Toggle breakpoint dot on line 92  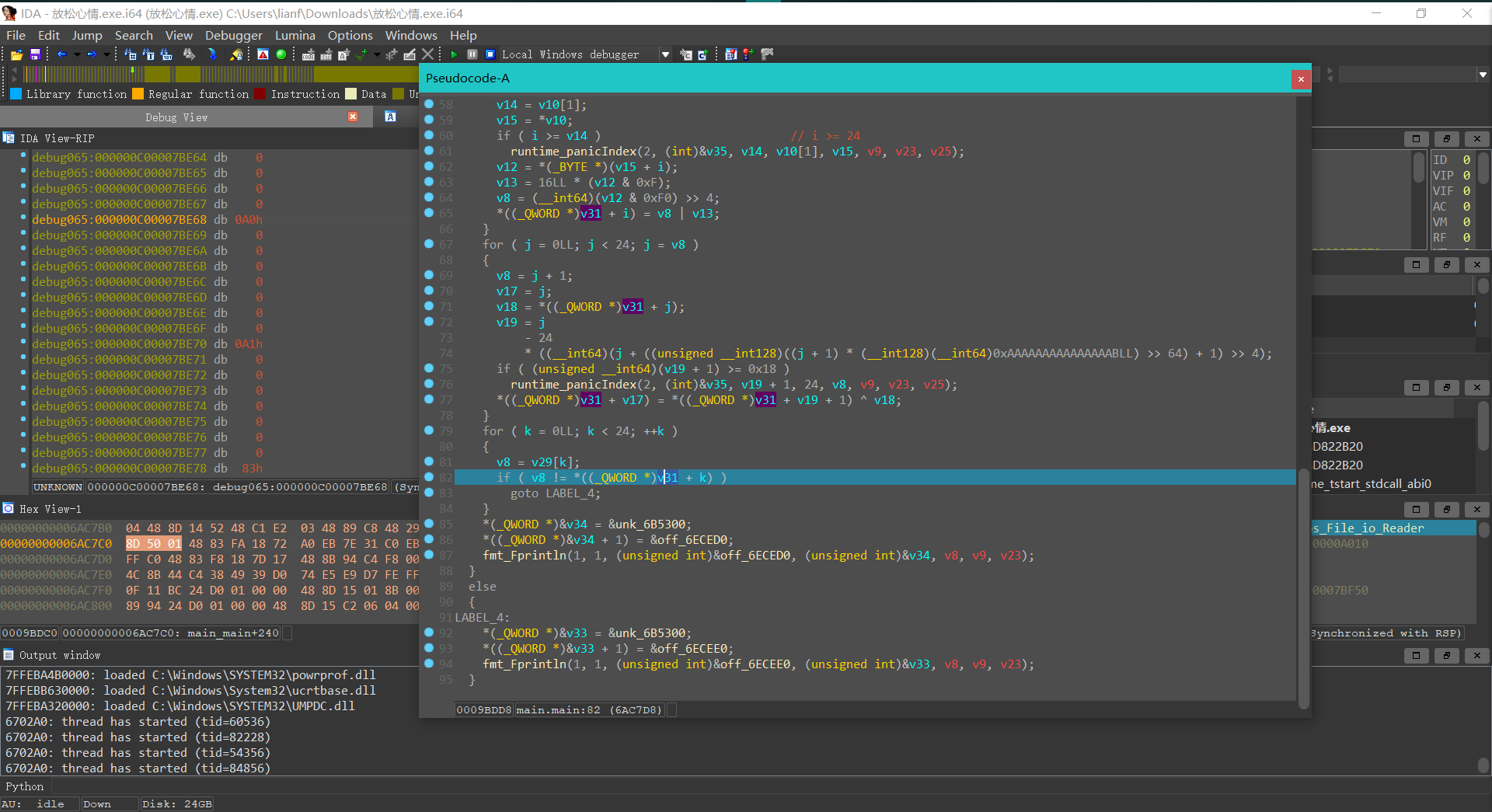[429, 633]
